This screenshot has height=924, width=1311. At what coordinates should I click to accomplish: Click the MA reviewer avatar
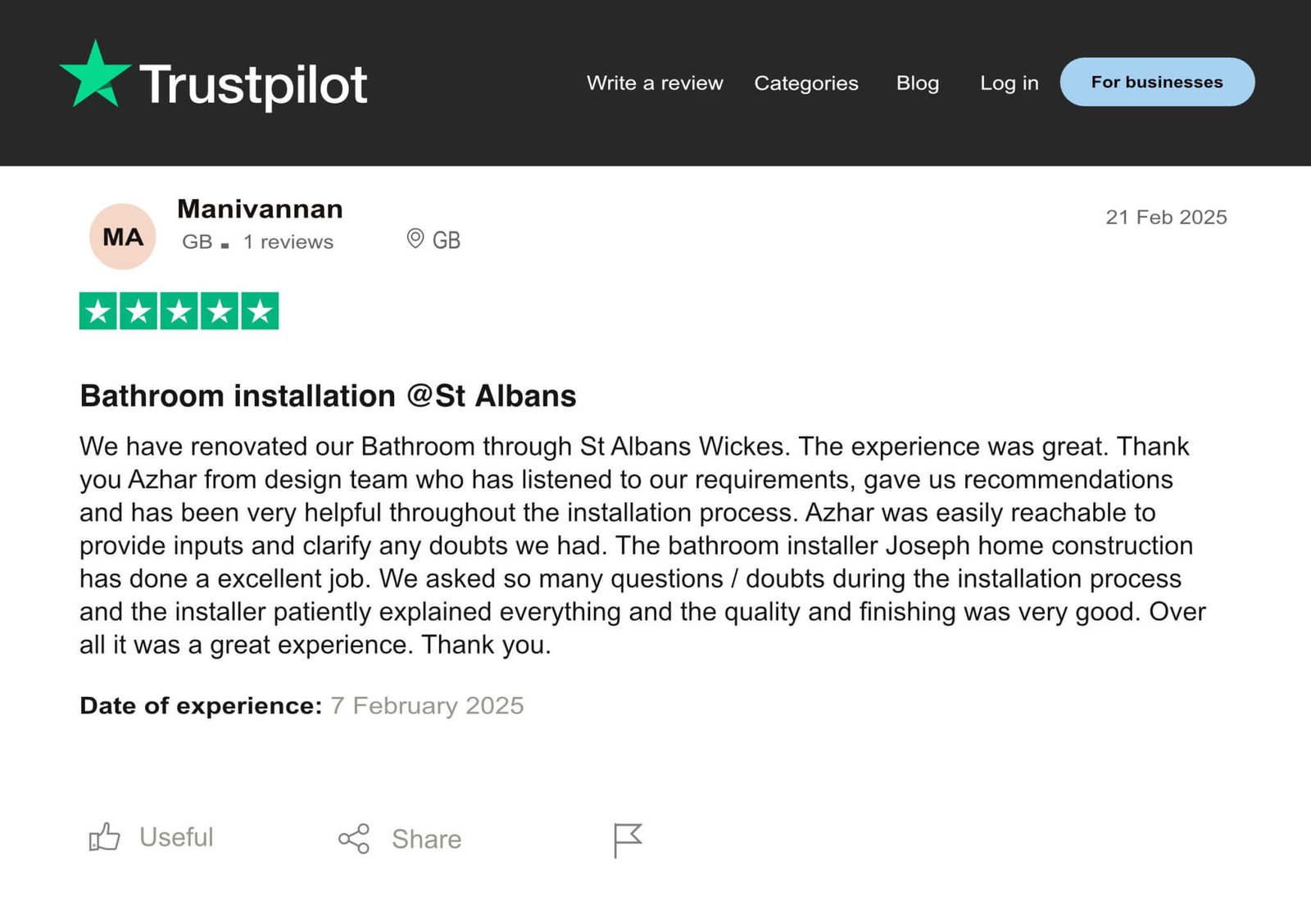123,237
